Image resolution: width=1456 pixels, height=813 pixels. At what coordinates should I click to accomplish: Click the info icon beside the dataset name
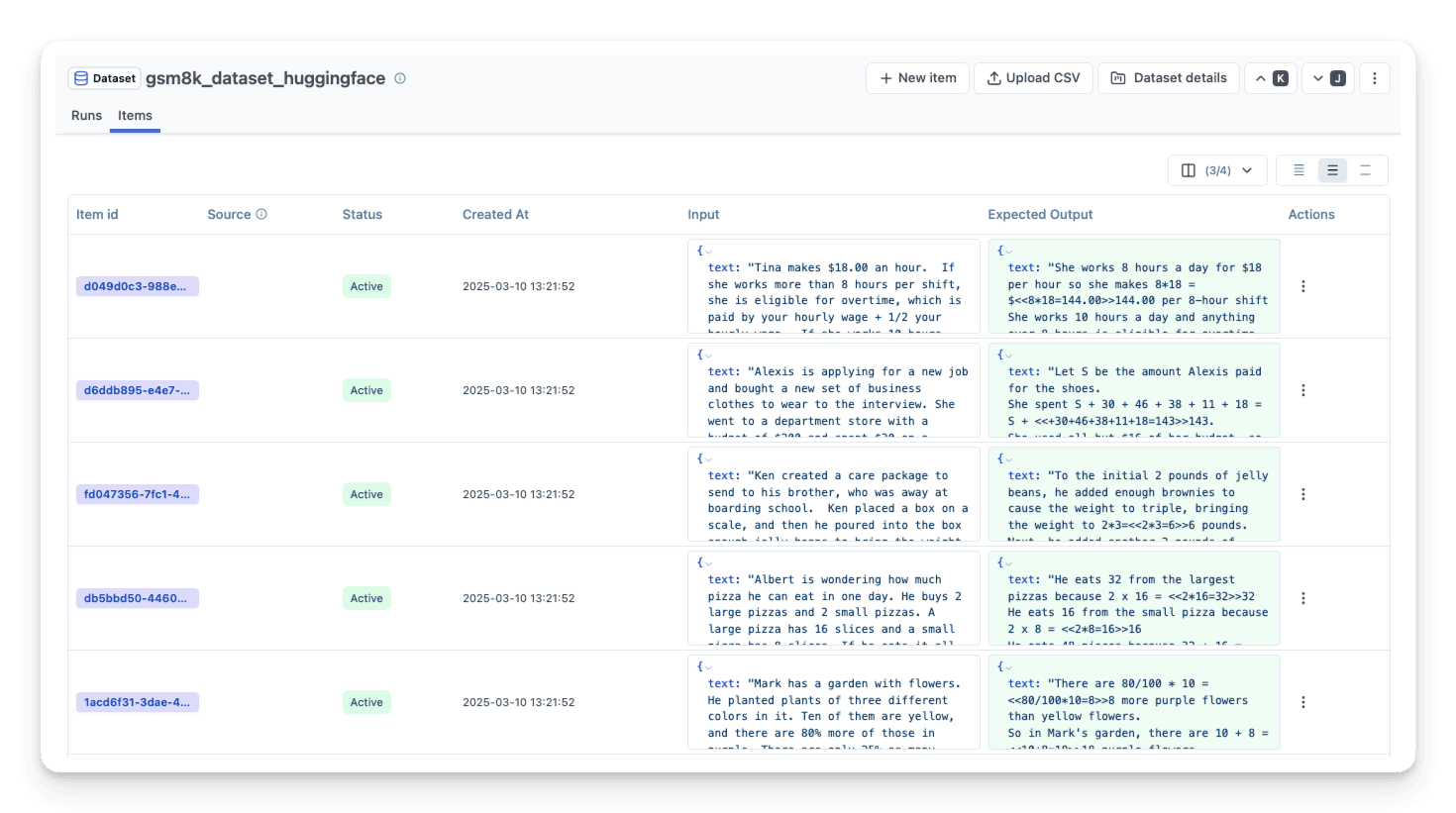pos(400,78)
